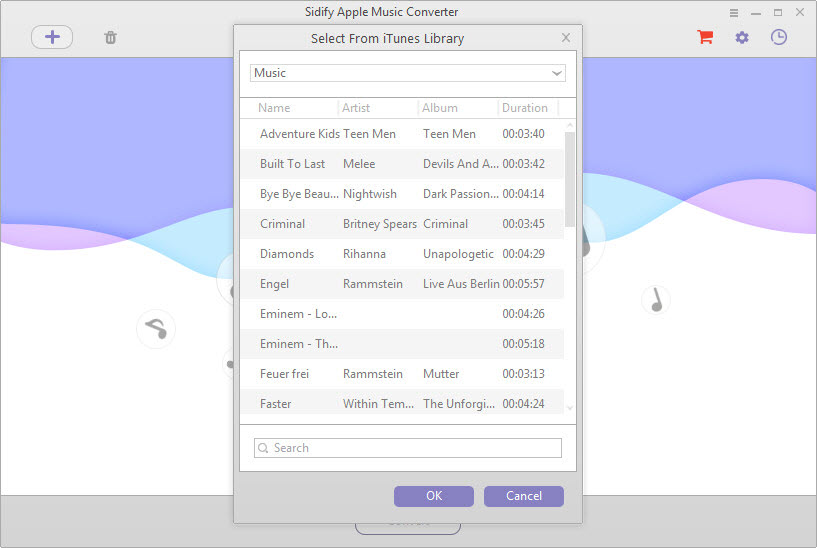Image resolution: width=817 pixels, height=548 pixels.
Task: Click the search magnifier icon
Action: 263,448
